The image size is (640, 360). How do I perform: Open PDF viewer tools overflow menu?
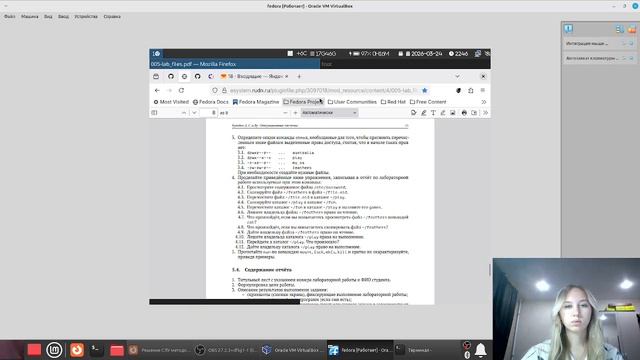(485, 113)
